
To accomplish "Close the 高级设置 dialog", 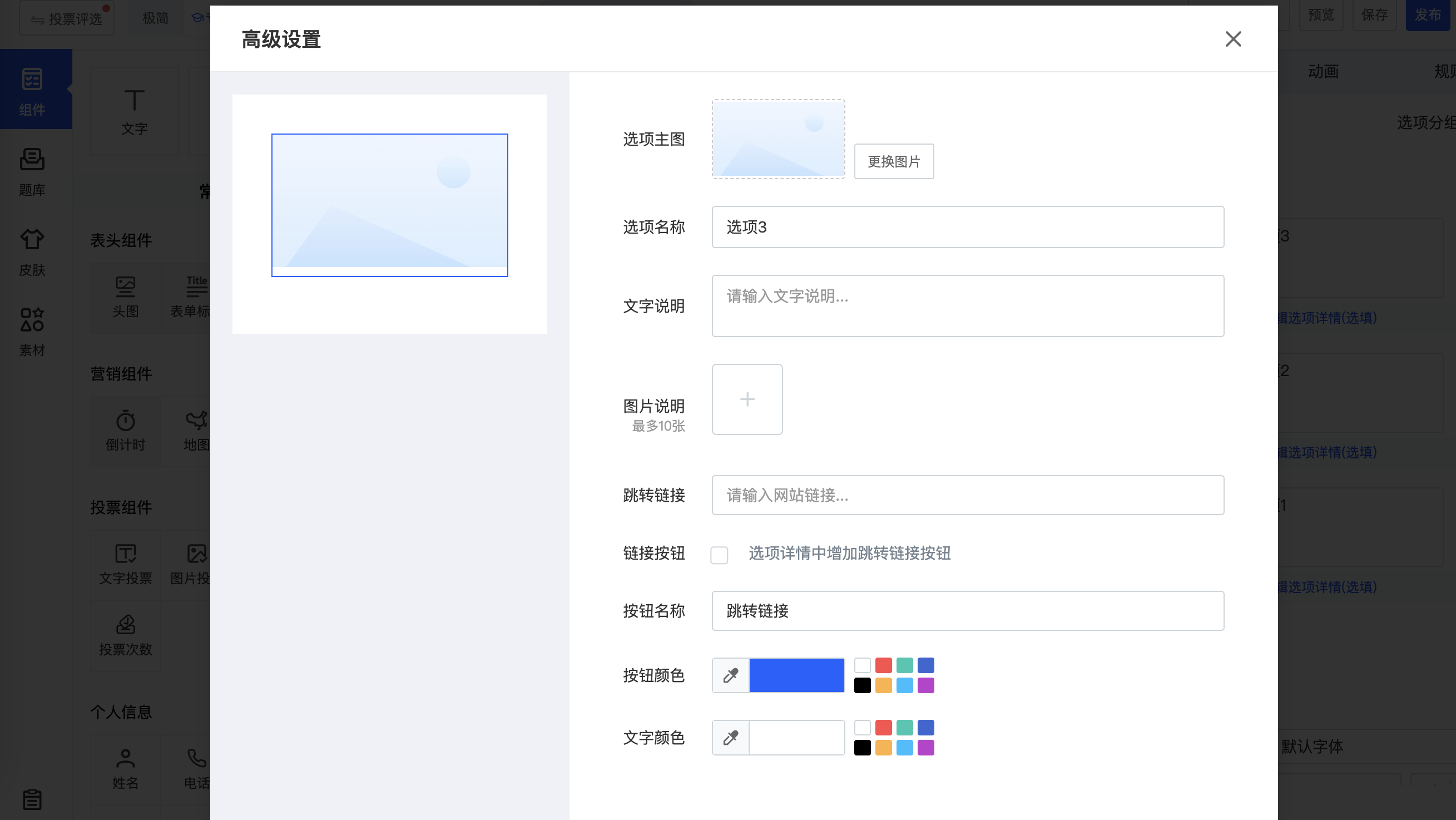I will coord(1233,39).
